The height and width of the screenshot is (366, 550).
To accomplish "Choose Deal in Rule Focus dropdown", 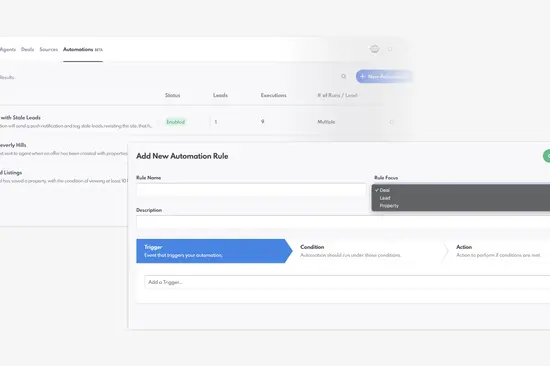I will coord(461,190).
